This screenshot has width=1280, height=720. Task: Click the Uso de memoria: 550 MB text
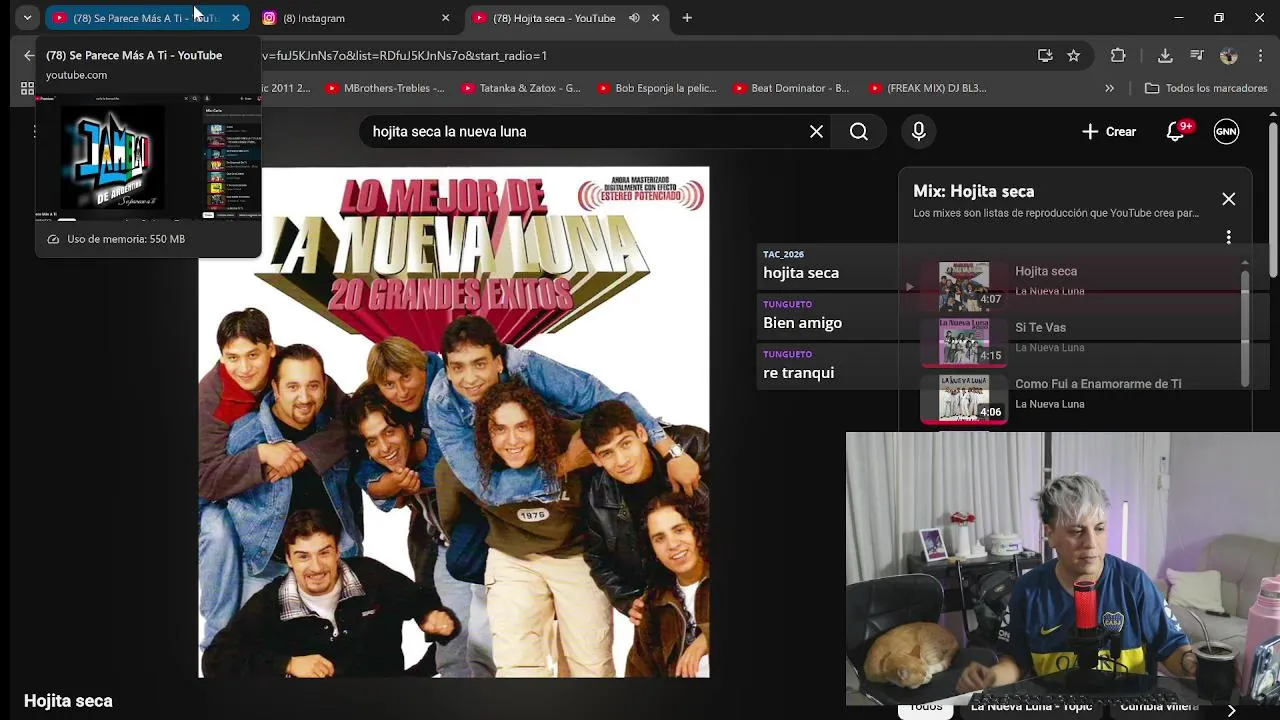point(126,239)
